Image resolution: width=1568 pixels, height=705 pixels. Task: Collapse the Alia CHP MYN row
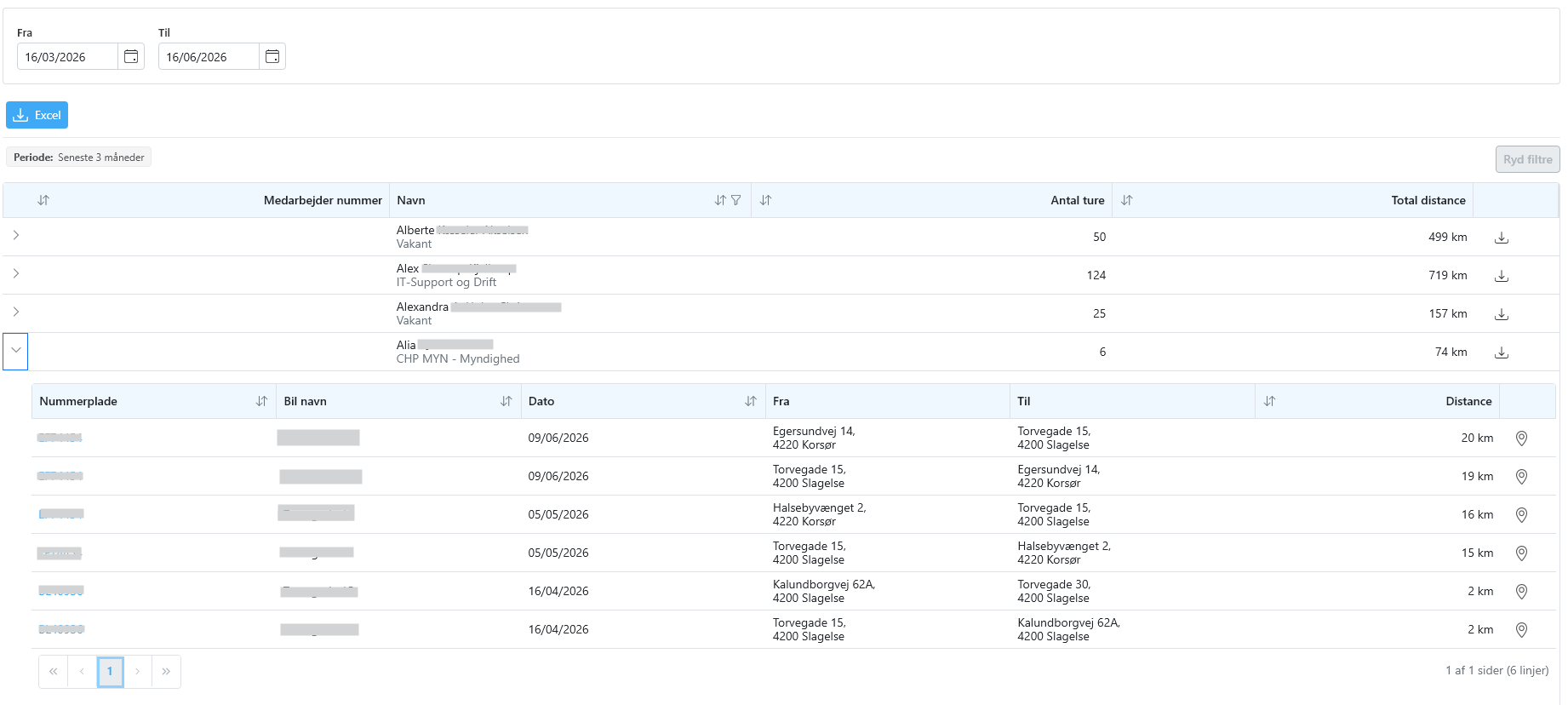(x=15, y=351)
